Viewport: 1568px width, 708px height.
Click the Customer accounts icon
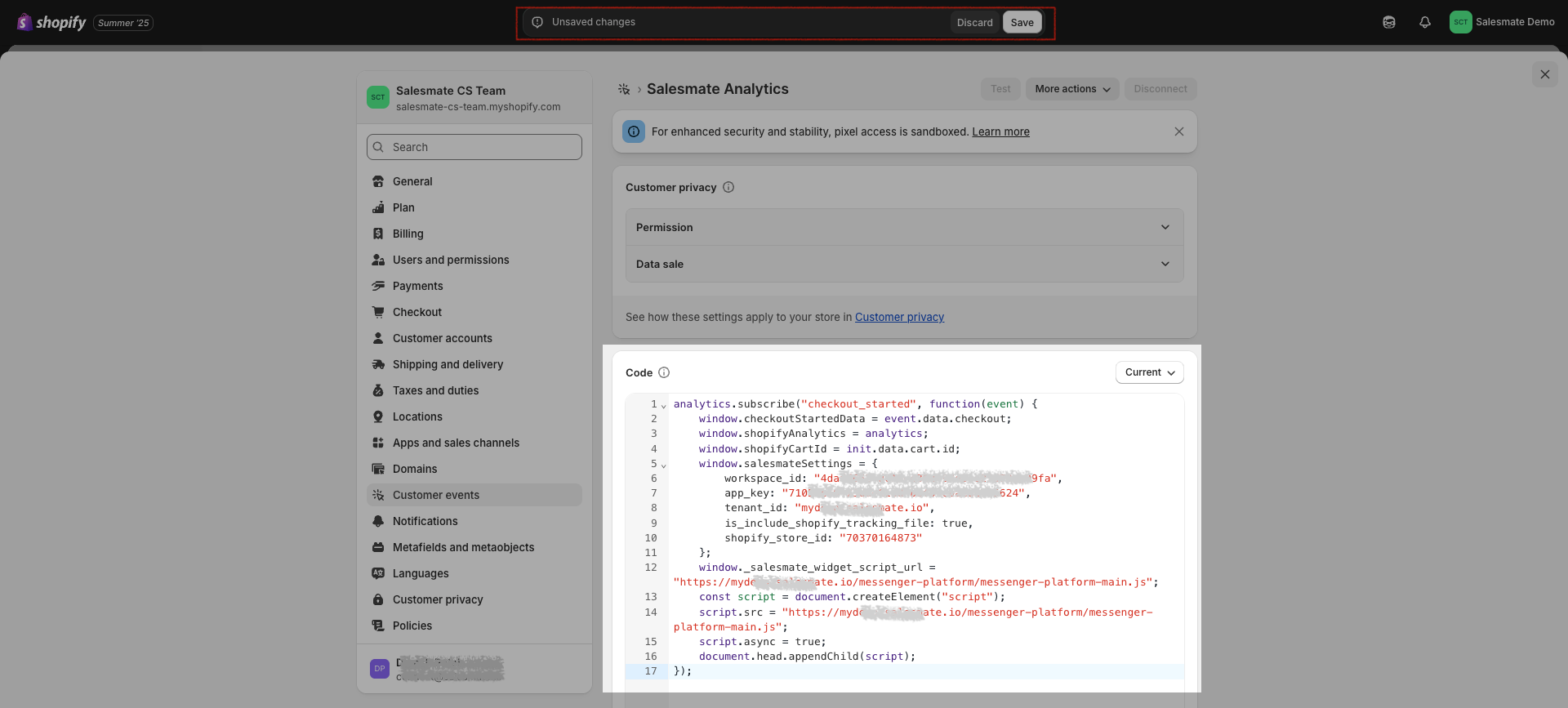tap(378, 338)
